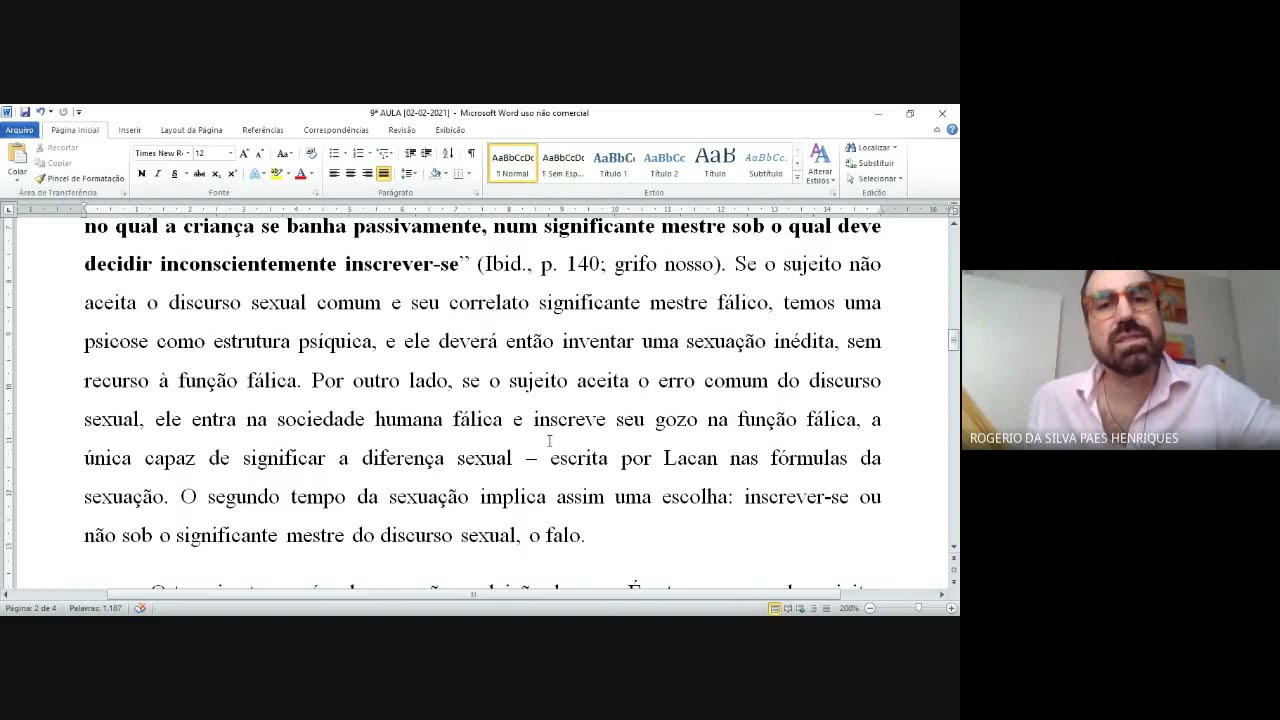The height and width of the screenshot is (720, 1280).
Task: Click Alterar Estilos button
Action: [820, 164]
